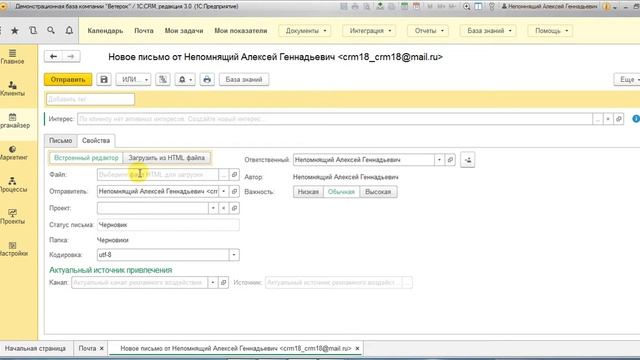640x360 pixels.
Task: Switch to the Свойства tab
Action: pyautogui.click(x=96, y=140)
